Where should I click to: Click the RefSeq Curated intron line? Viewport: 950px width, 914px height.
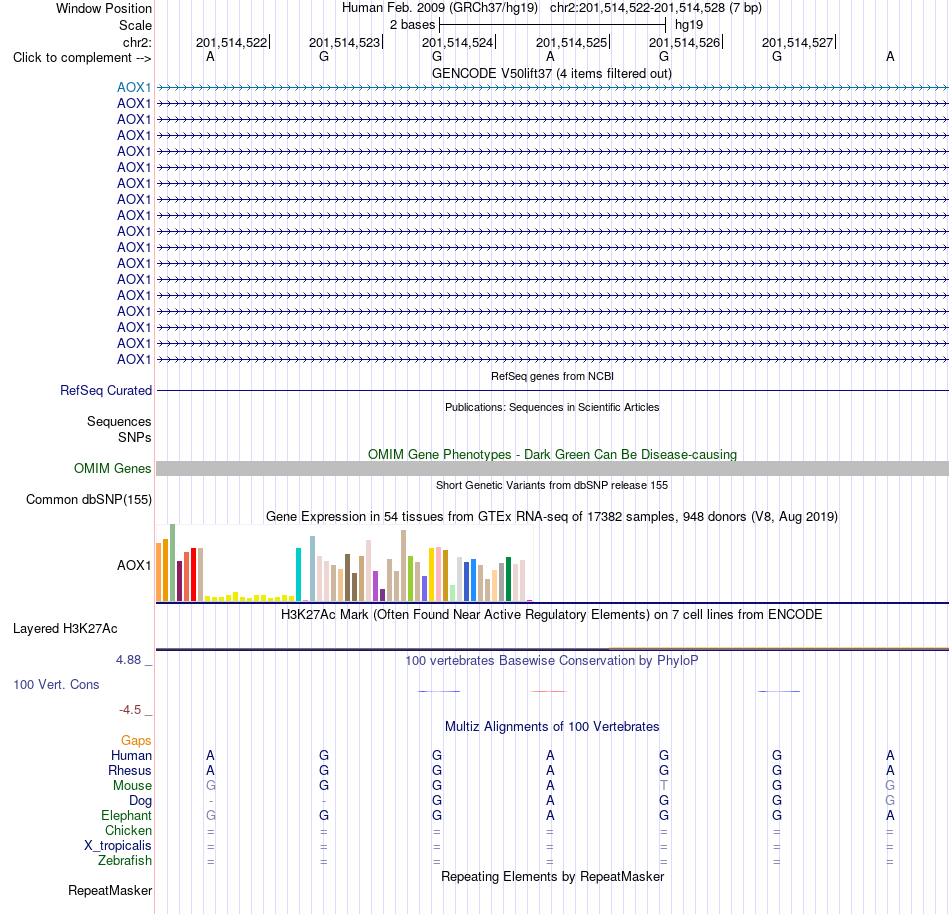coord(552,391)
